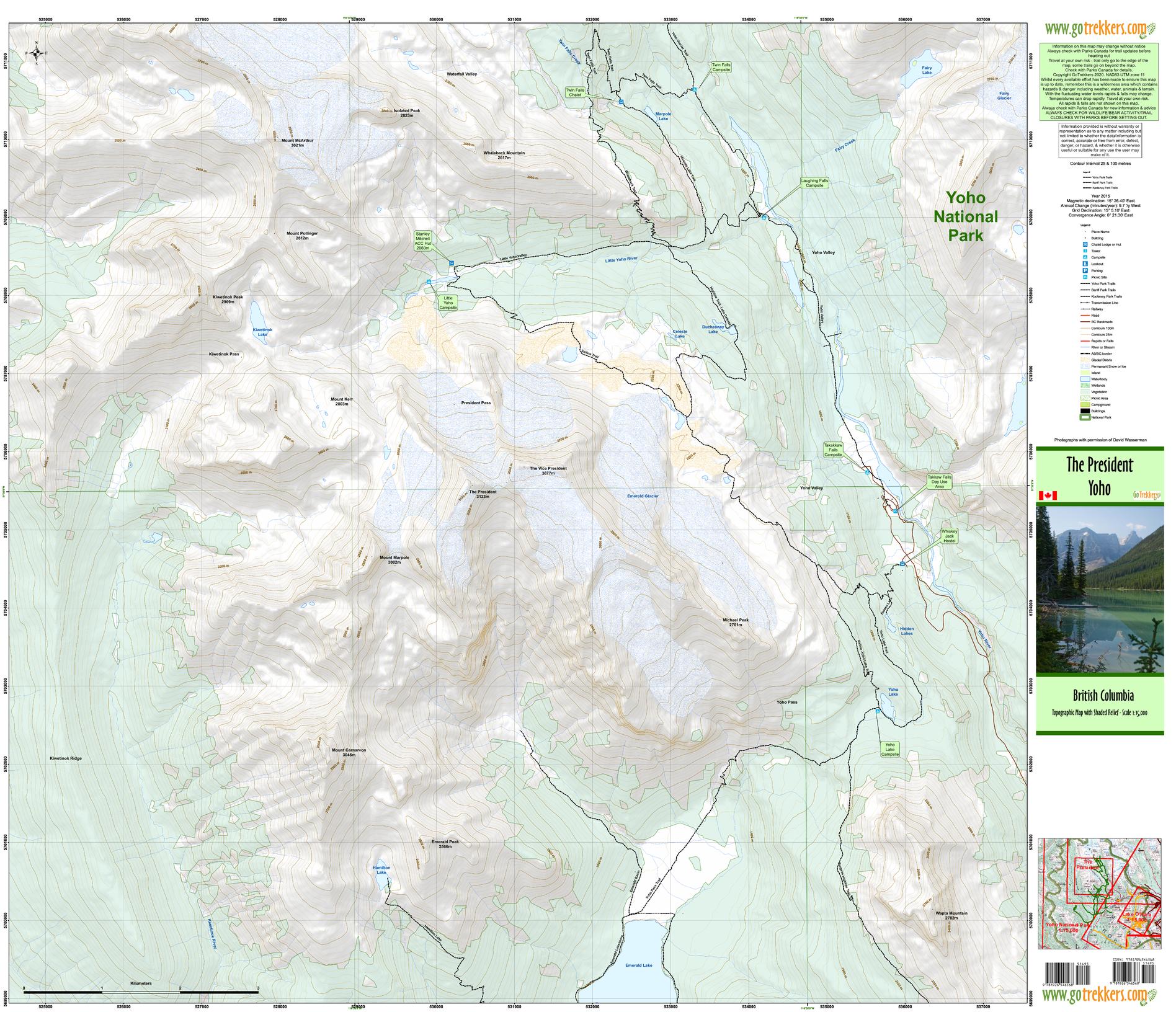Viewport: 1176px width, 1012px height.
Task: Click the Whiskey Jack Hostel lodge icon
Action: coord(902,564)
